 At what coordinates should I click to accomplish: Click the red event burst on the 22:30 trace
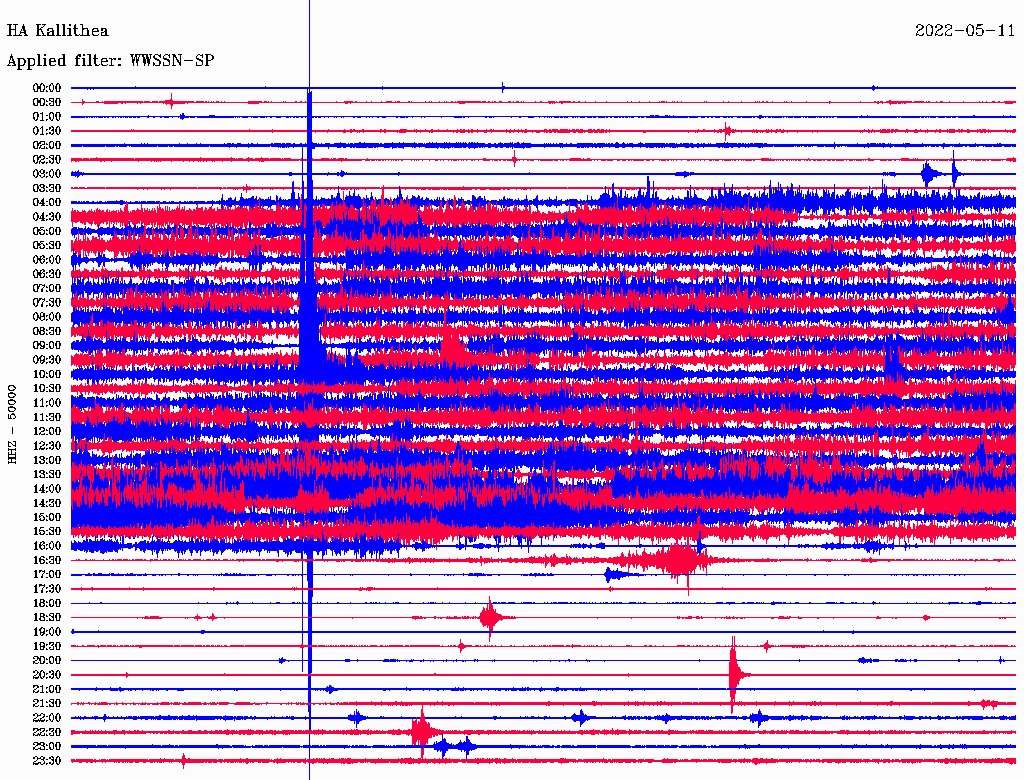click(425, 732)
